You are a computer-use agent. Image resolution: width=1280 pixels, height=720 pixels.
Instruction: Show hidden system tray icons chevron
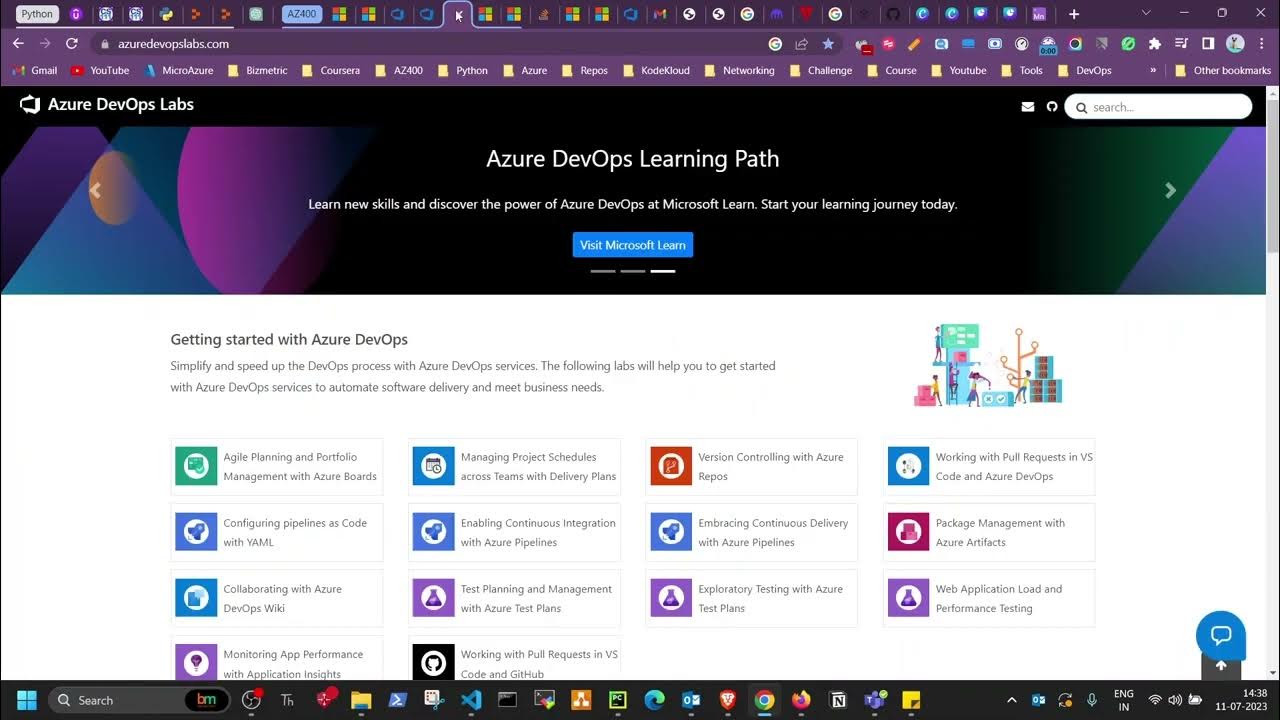pyautogui.click(x=1011, y=700)
